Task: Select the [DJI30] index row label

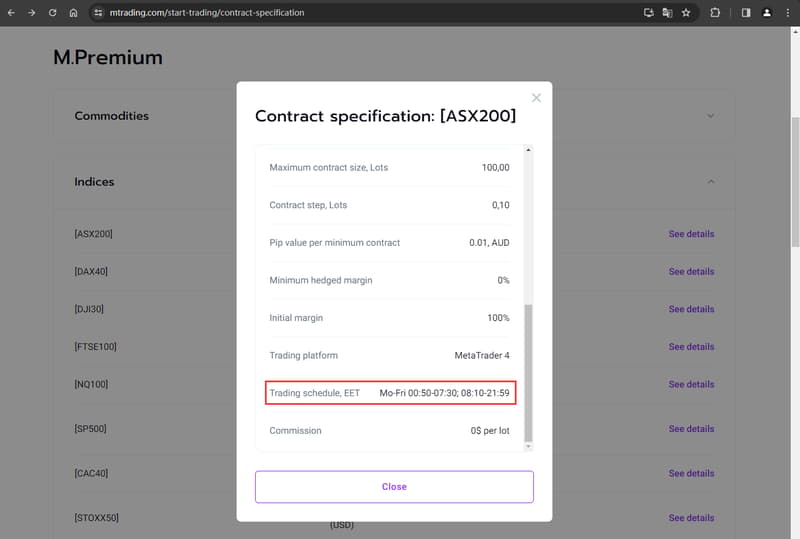Action: 89,309
